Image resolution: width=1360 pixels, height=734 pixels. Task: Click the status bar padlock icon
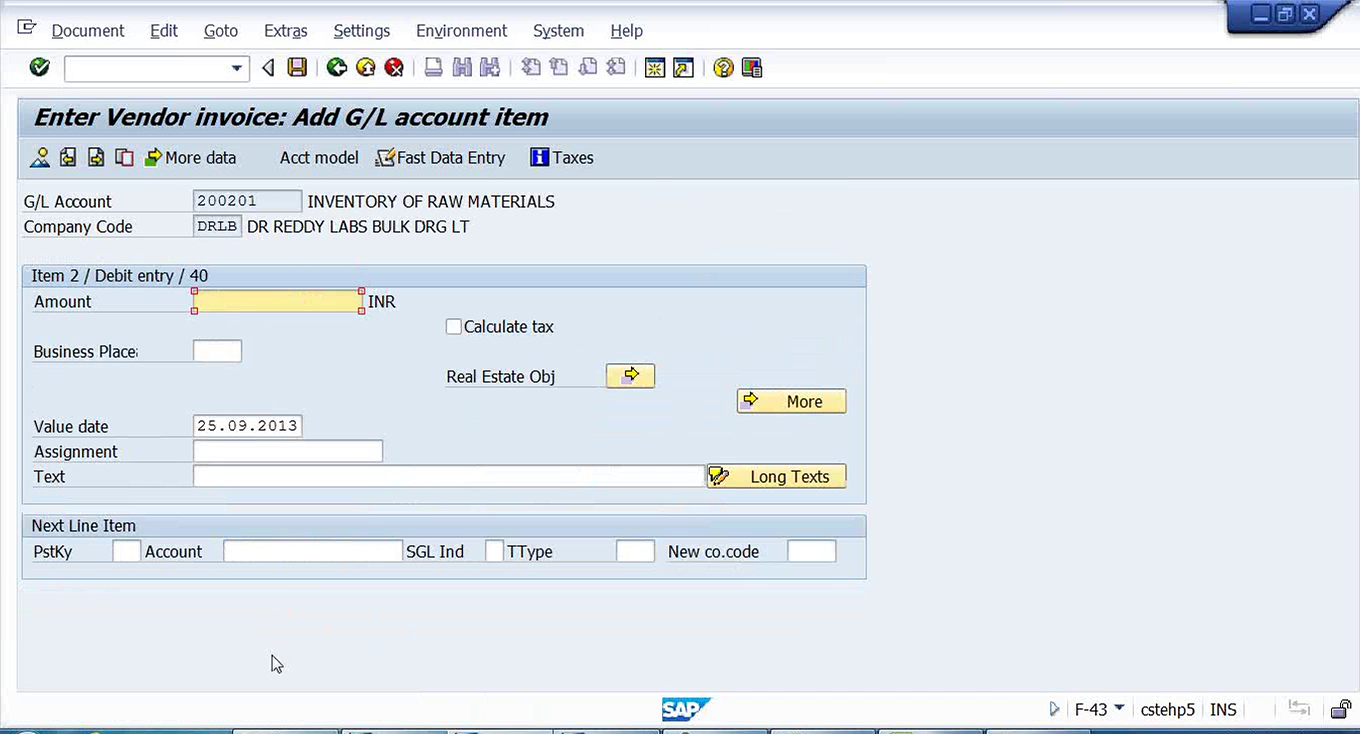pyautogui.click(x=1341, y=709)
